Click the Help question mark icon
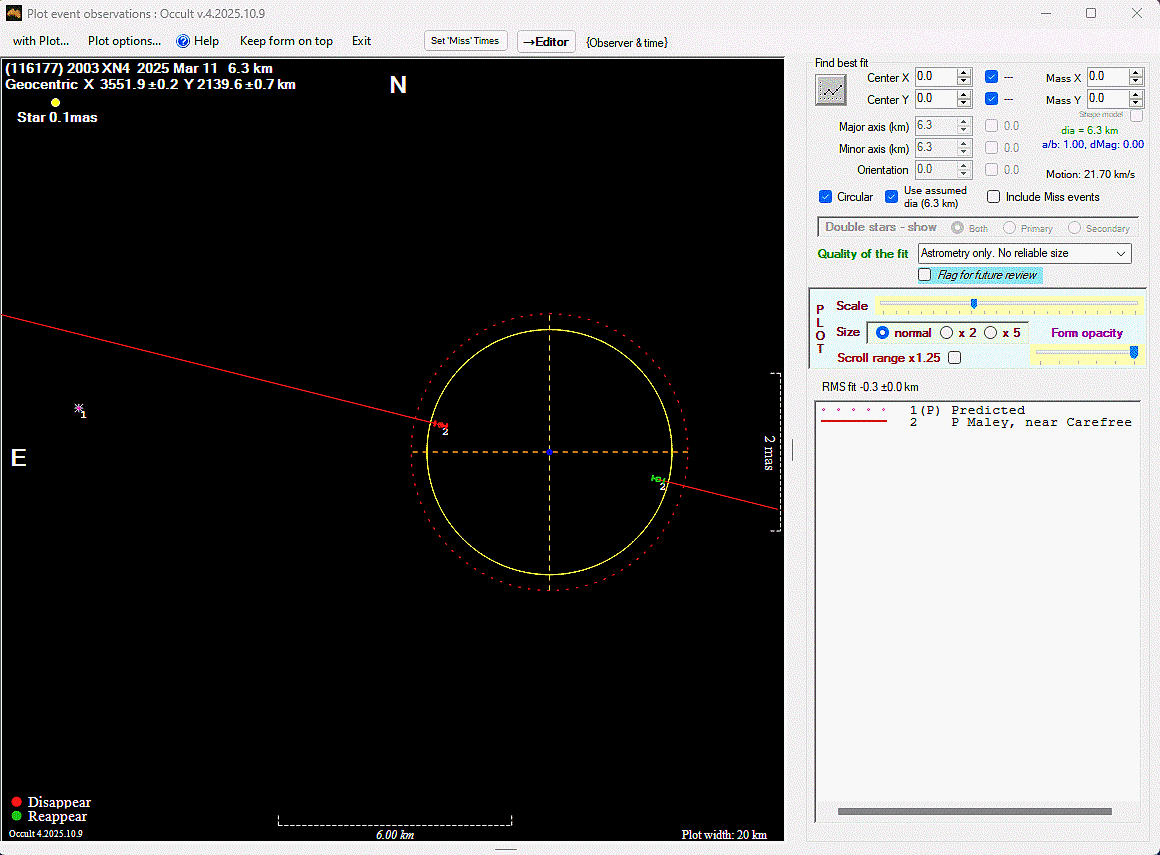1160x855 pixels. click(x=183, y=41)
